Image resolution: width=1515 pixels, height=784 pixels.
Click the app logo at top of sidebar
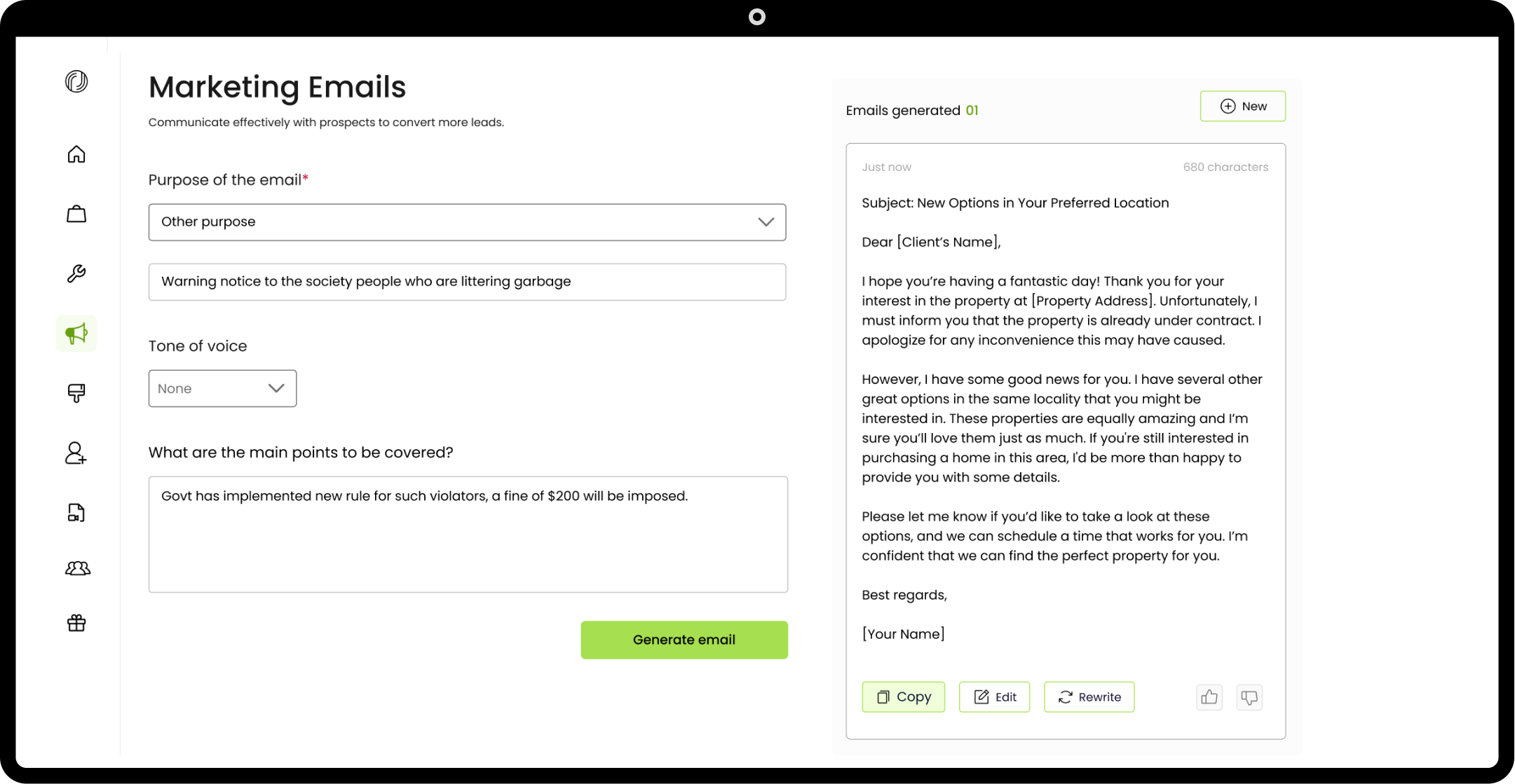[x=76, y=81]
